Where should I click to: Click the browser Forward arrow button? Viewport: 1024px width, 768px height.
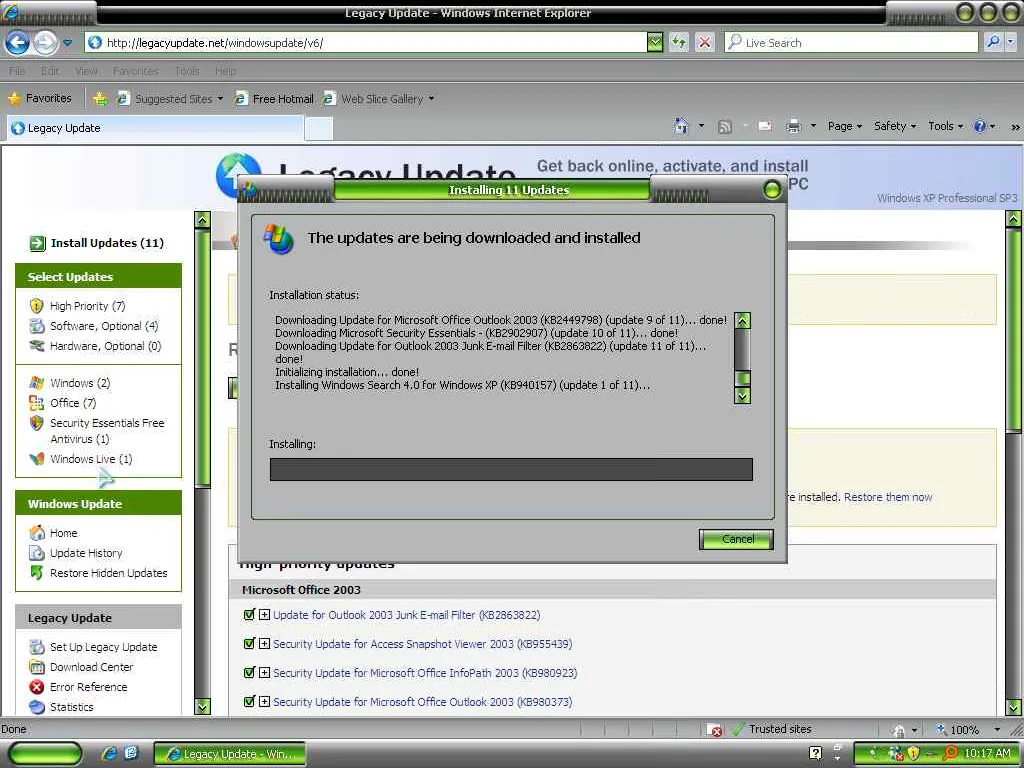[x=45, y=43]
